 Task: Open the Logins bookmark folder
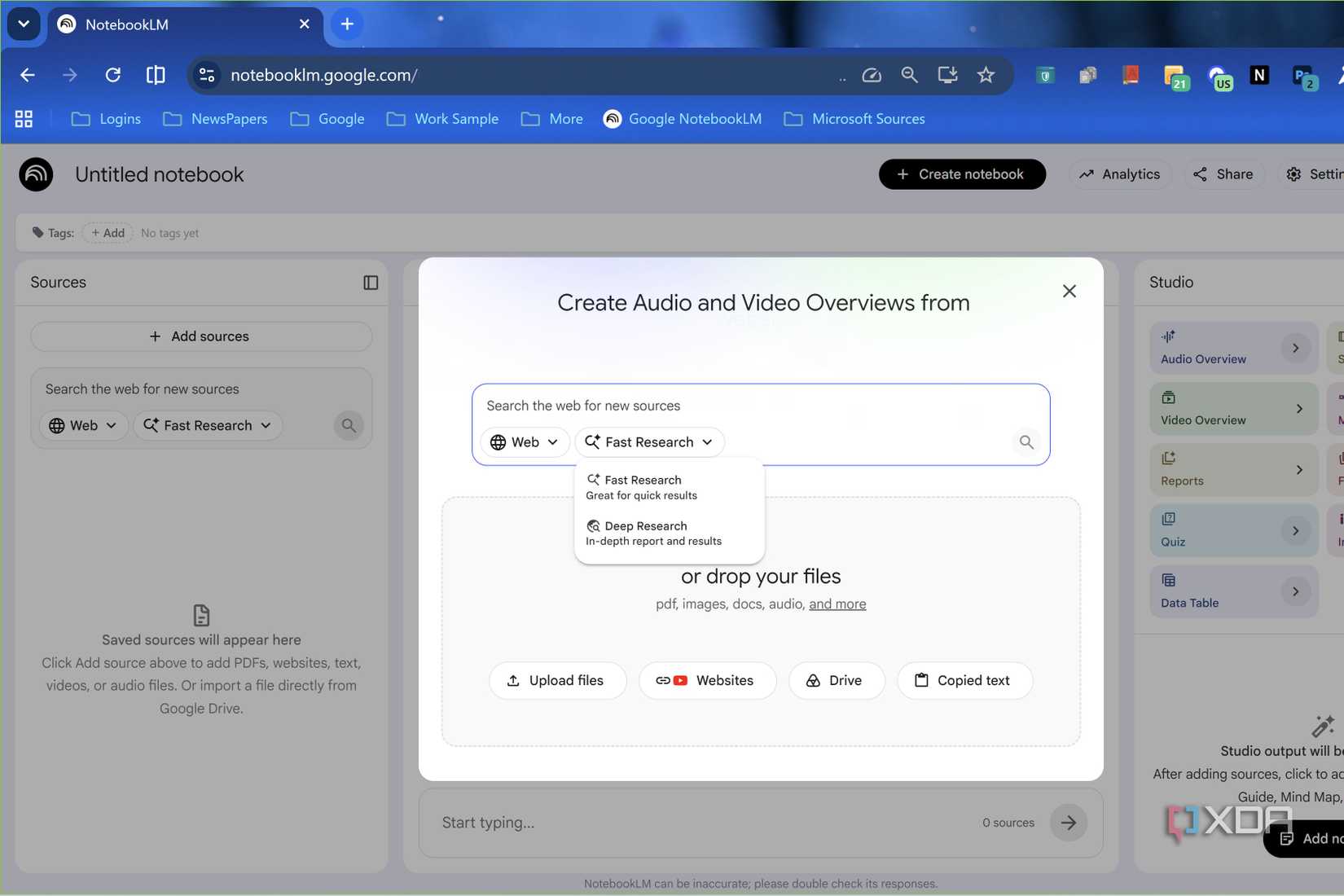[107, 119]
